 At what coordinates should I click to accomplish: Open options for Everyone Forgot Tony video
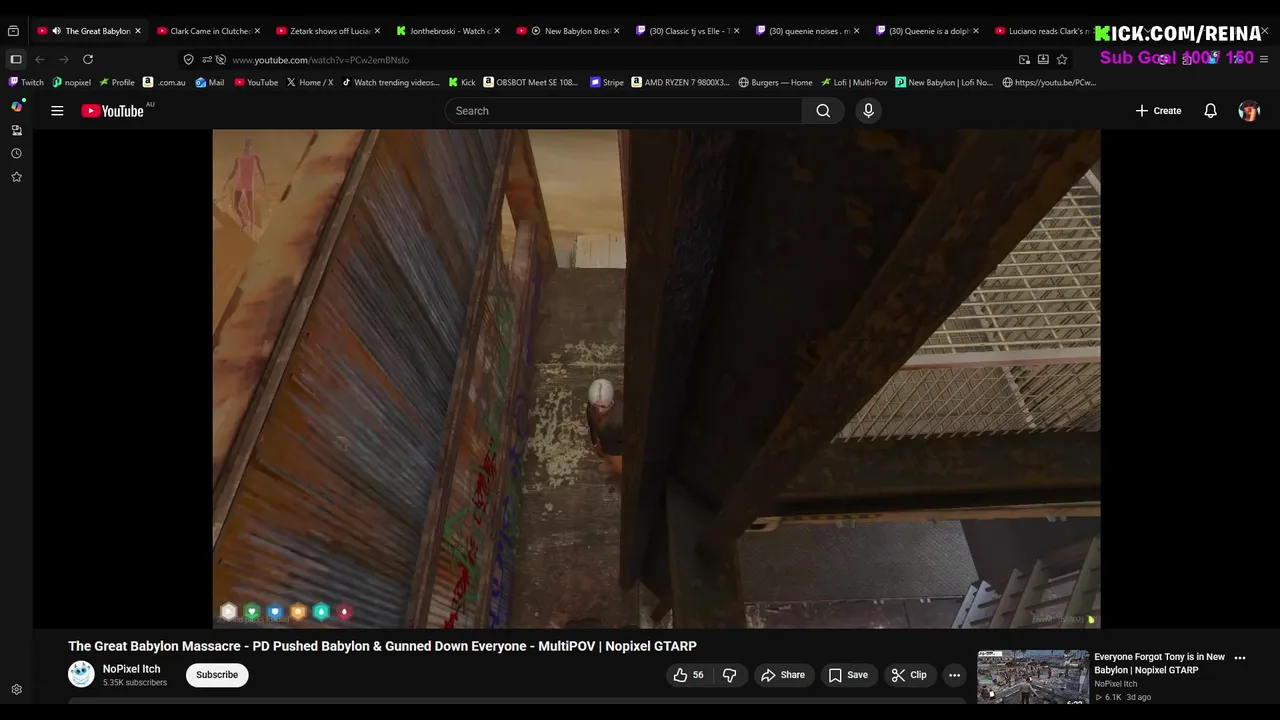(1240, 658)
